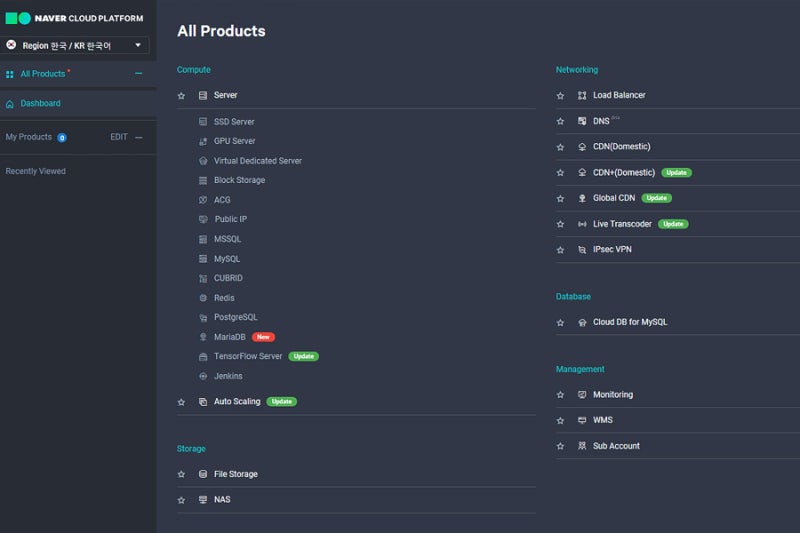This screenshot has height=533, width=800.
Task: Favorite File Storage with star
Action: pos(181,474)
